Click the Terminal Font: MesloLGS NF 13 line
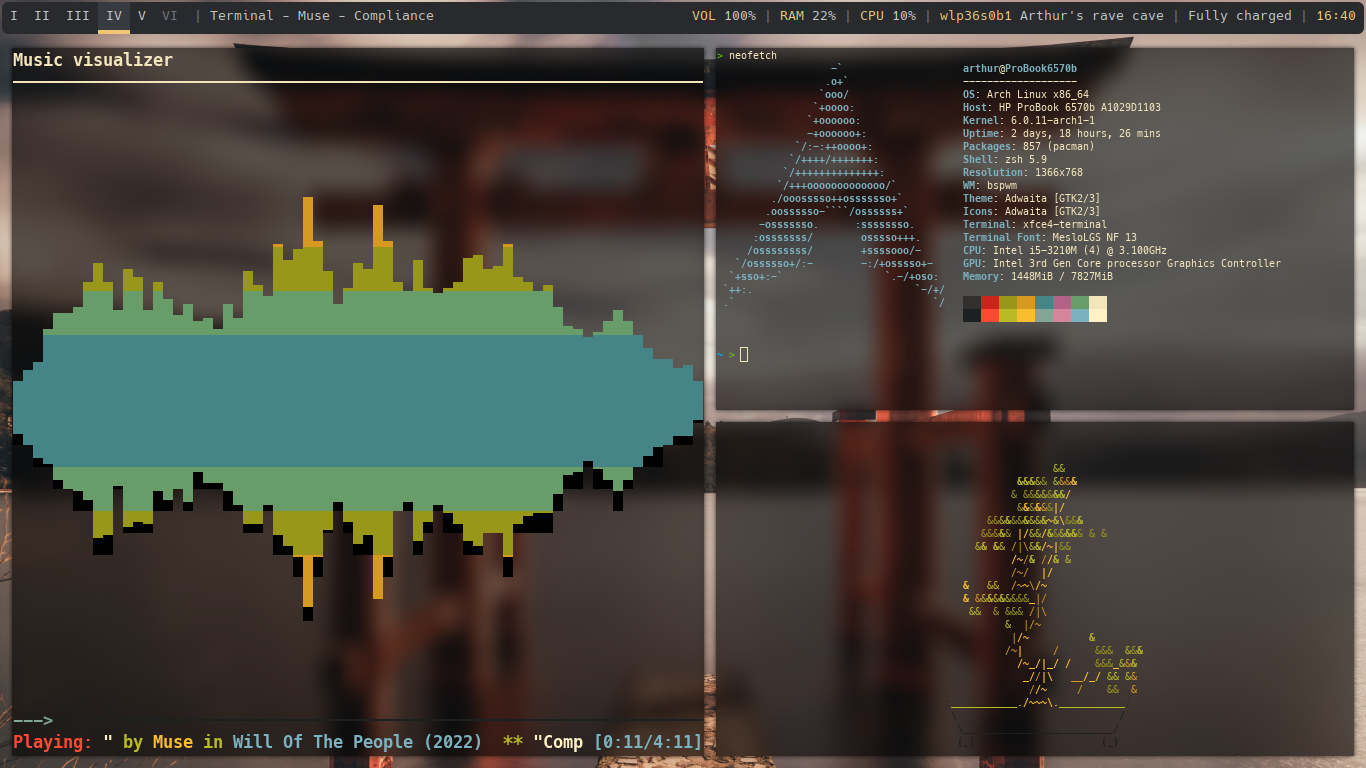The width and height of the screenshot is (1366, 768). (1050, 237)
